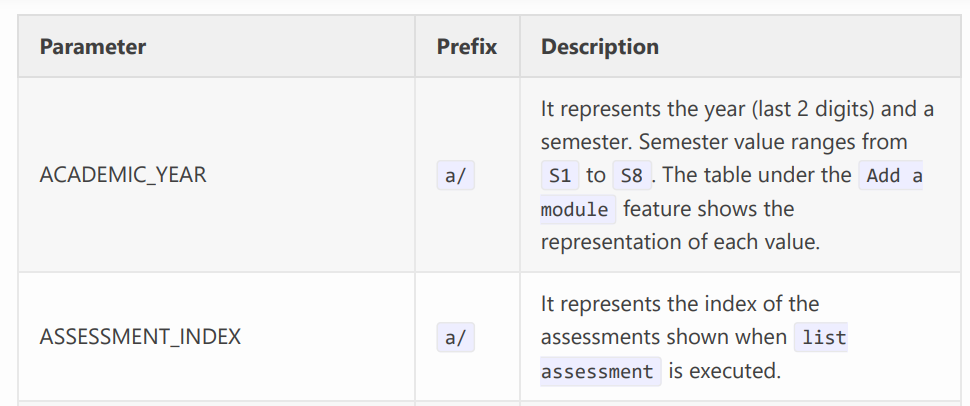This screenshot has height=406, width=970.
Task: Select the plain text "assessments shown when"
Action: [x=662, y=338]
